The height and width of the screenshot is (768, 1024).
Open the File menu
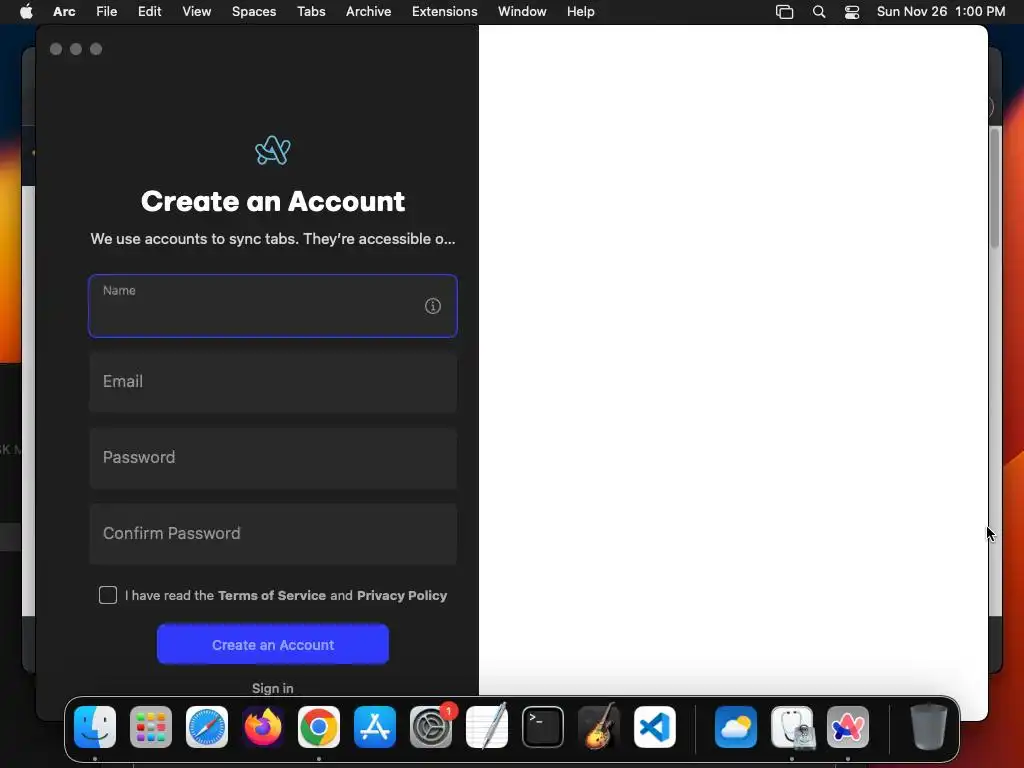pos(106,11)
